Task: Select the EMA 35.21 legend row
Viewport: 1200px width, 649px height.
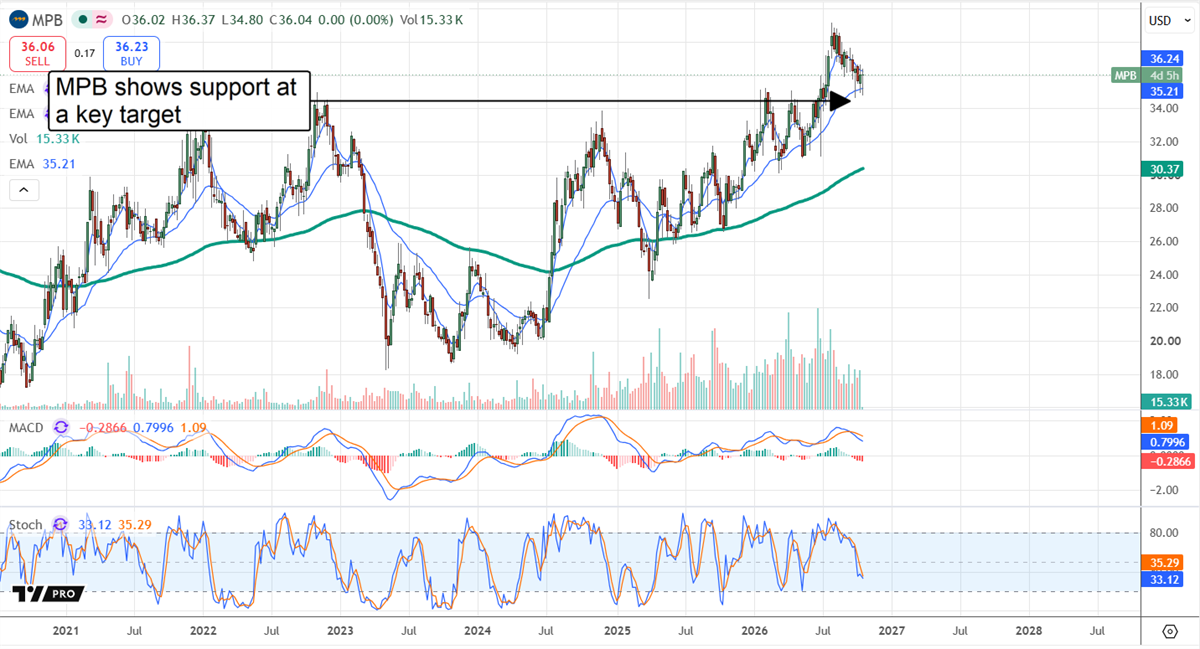Action: point(41,164)
